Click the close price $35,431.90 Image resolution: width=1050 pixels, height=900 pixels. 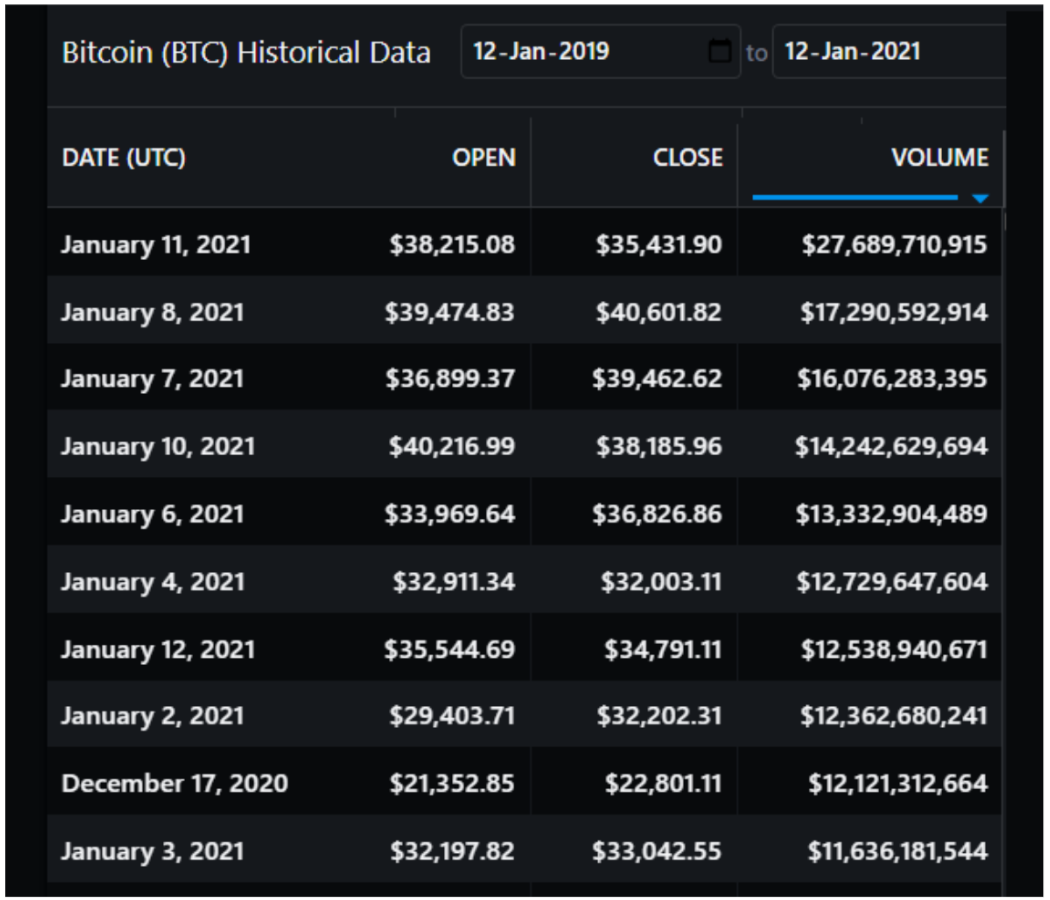coord(660,244)
